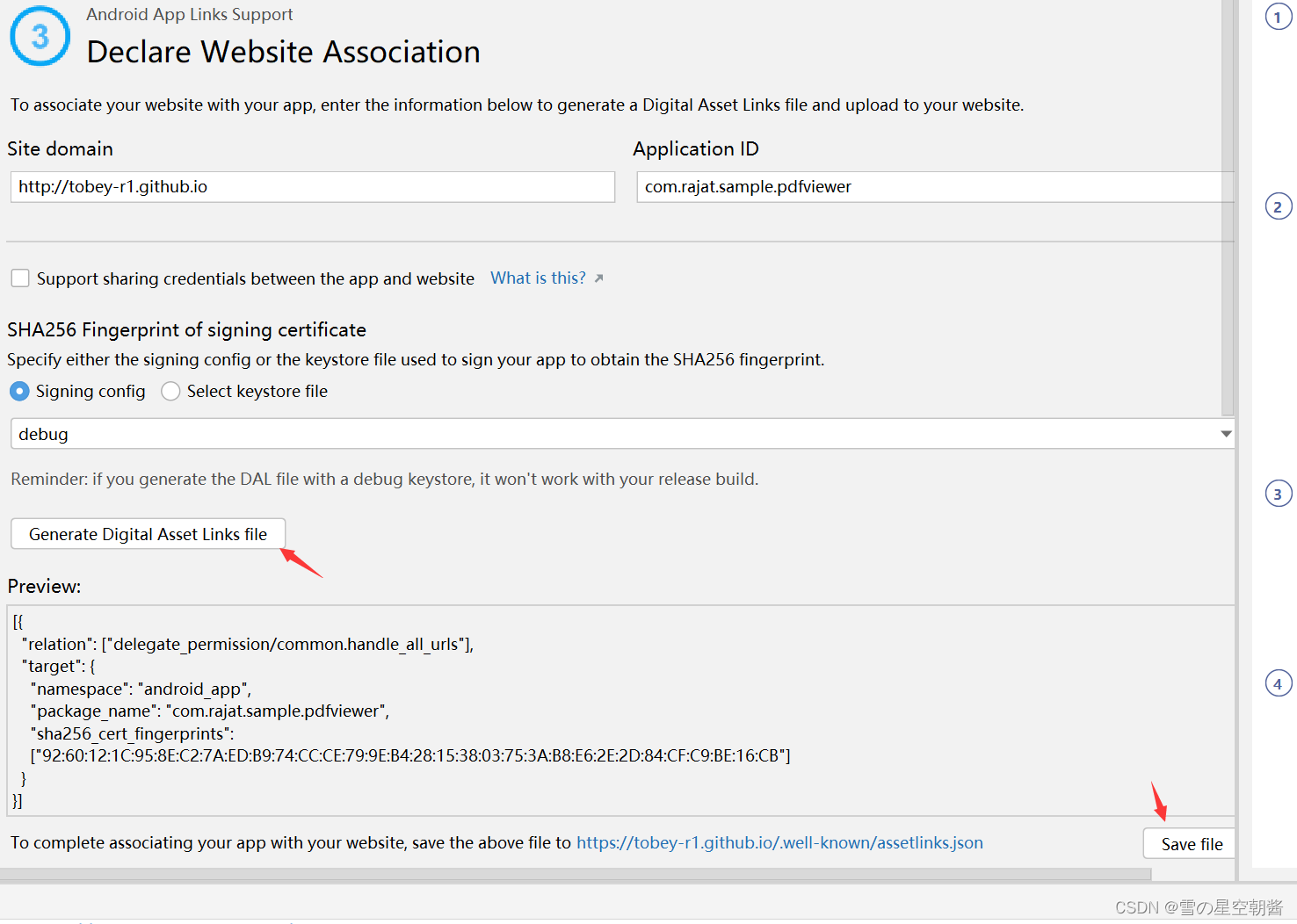Enable sharing credentials between app and website

20,278
